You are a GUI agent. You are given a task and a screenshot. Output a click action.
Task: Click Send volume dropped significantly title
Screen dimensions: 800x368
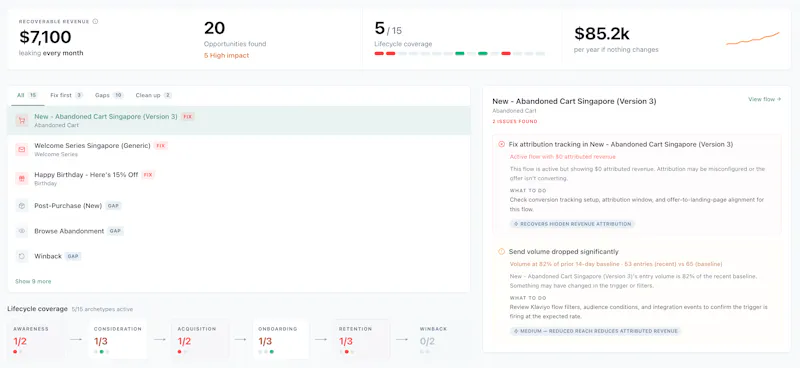point(564,252)
